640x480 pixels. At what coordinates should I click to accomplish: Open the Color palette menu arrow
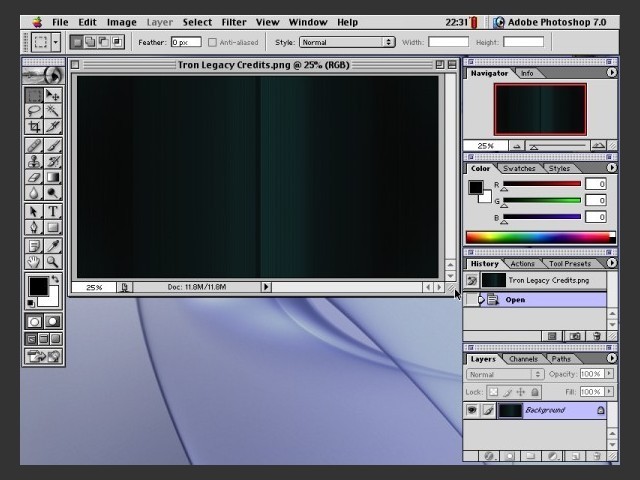611,167
